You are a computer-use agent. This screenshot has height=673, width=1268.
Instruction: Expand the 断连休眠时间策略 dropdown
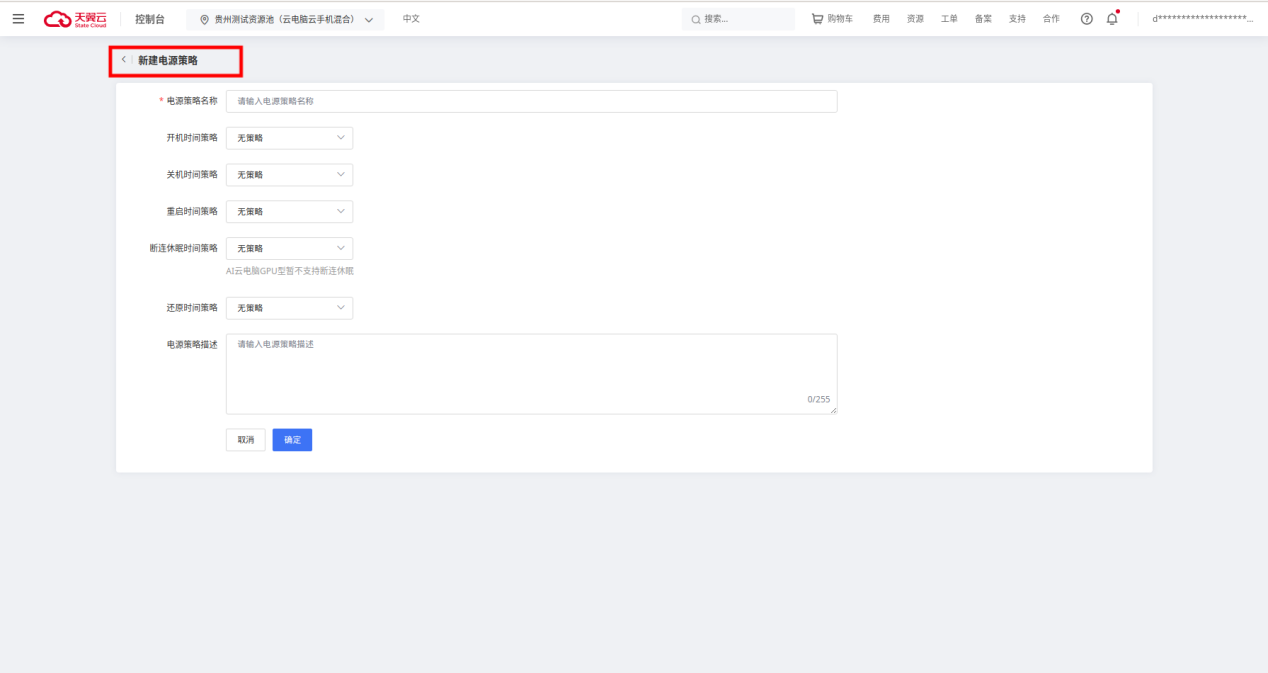pyautogui.click(x=289, y=249)
